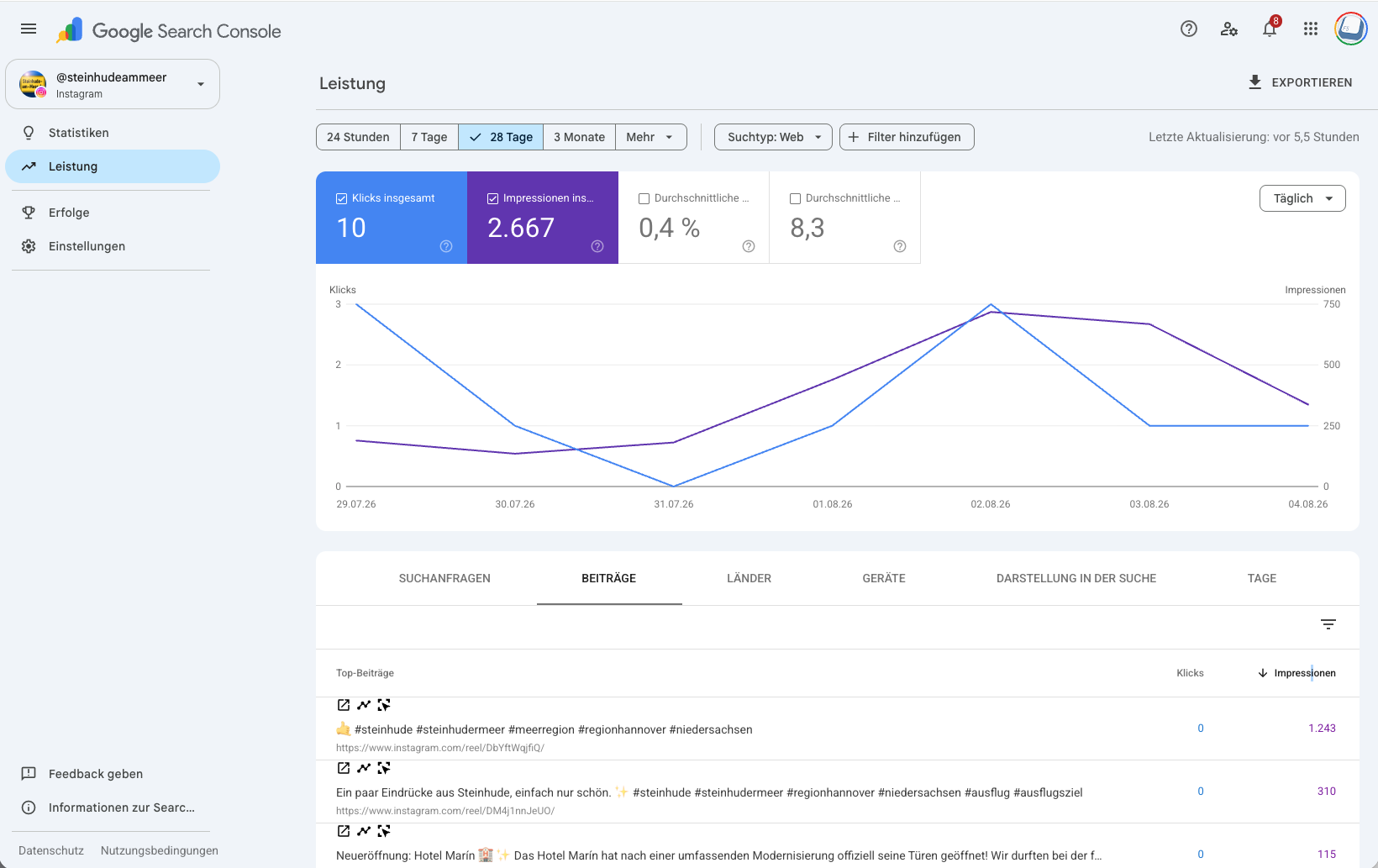
Task: Open Statistiken in the sidebar
Action: tap(113, 133)
